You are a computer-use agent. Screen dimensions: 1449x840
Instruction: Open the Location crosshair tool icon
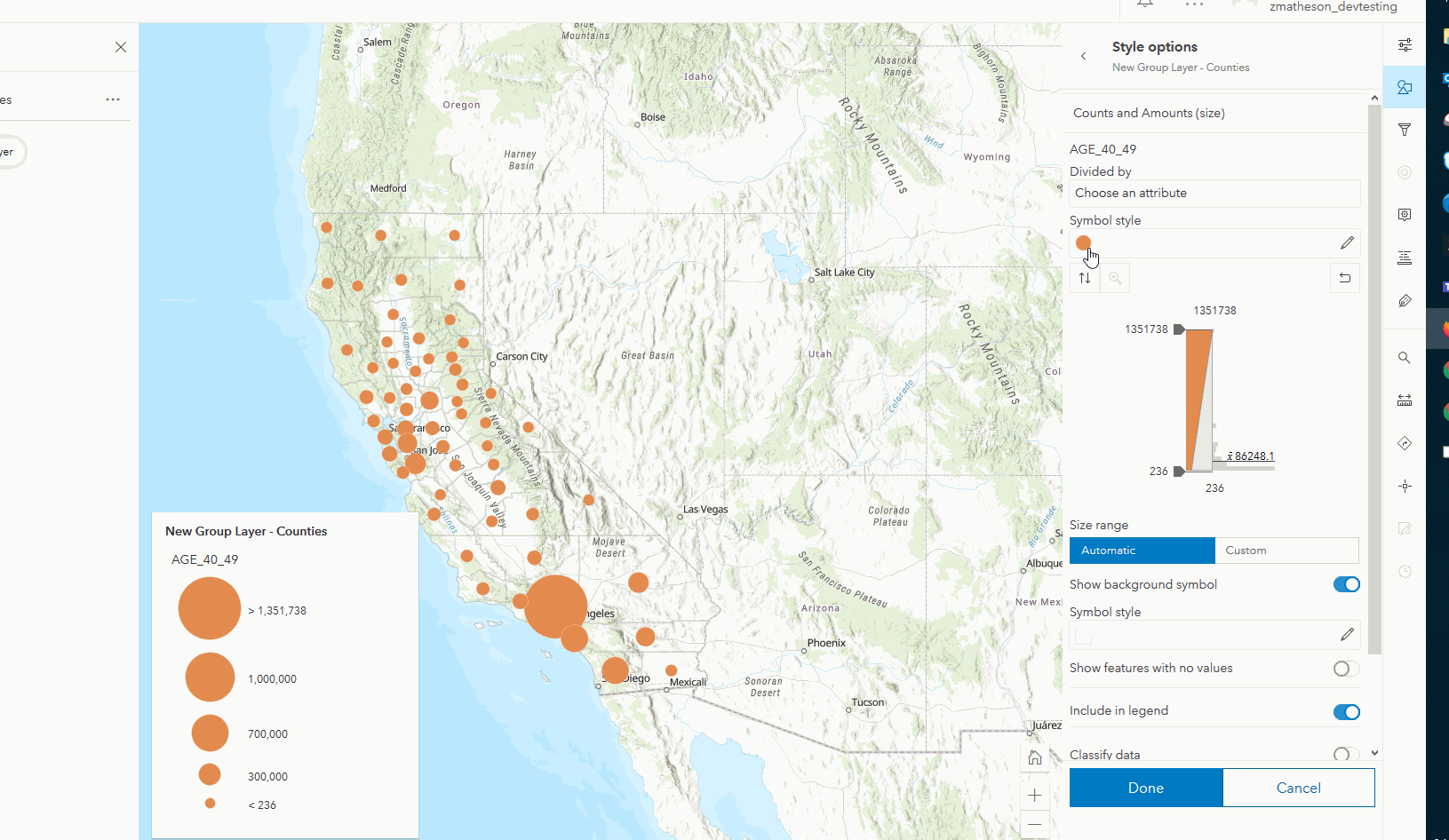click(1405, 486)
